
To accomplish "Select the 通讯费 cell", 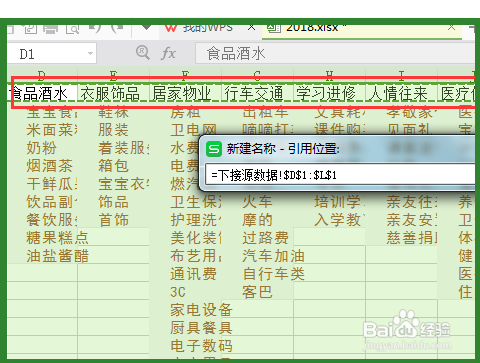I will (185, 274).
